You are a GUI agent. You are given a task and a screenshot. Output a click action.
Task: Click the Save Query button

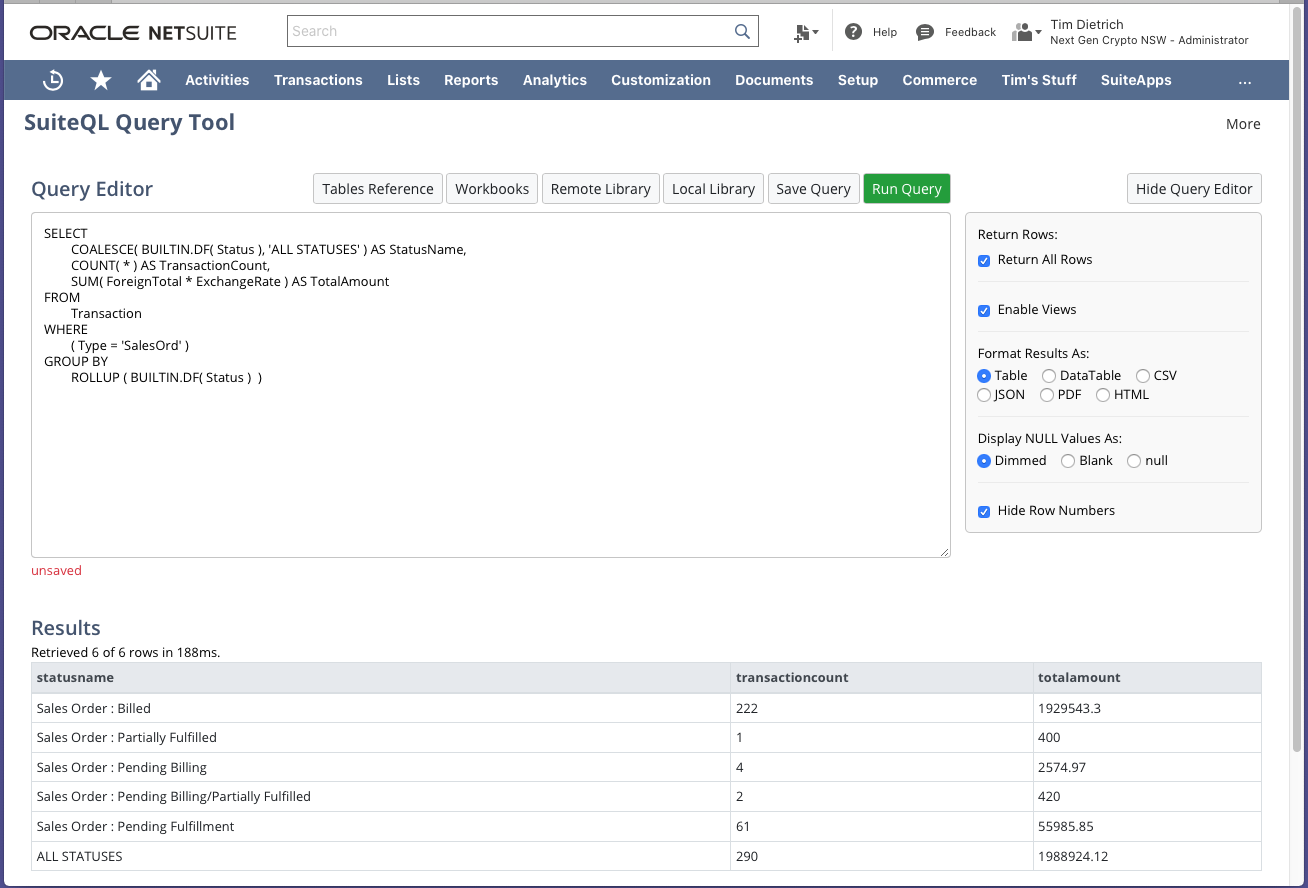point(813,189)
